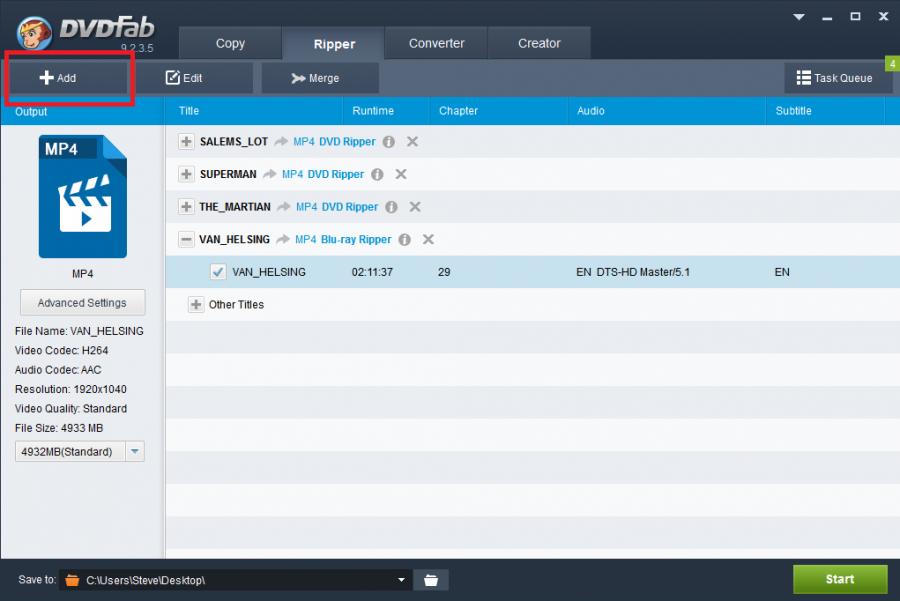Click the Advanced Settings button
The width and height of the screenshot is (900, 601).
click(x=82, y=303)
